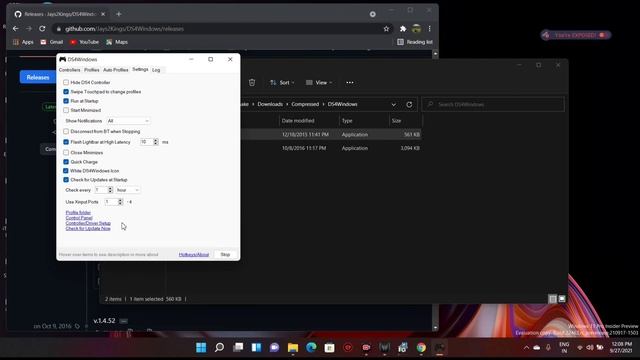Turn off the Quick Charge checkbox

pos(66,162)
